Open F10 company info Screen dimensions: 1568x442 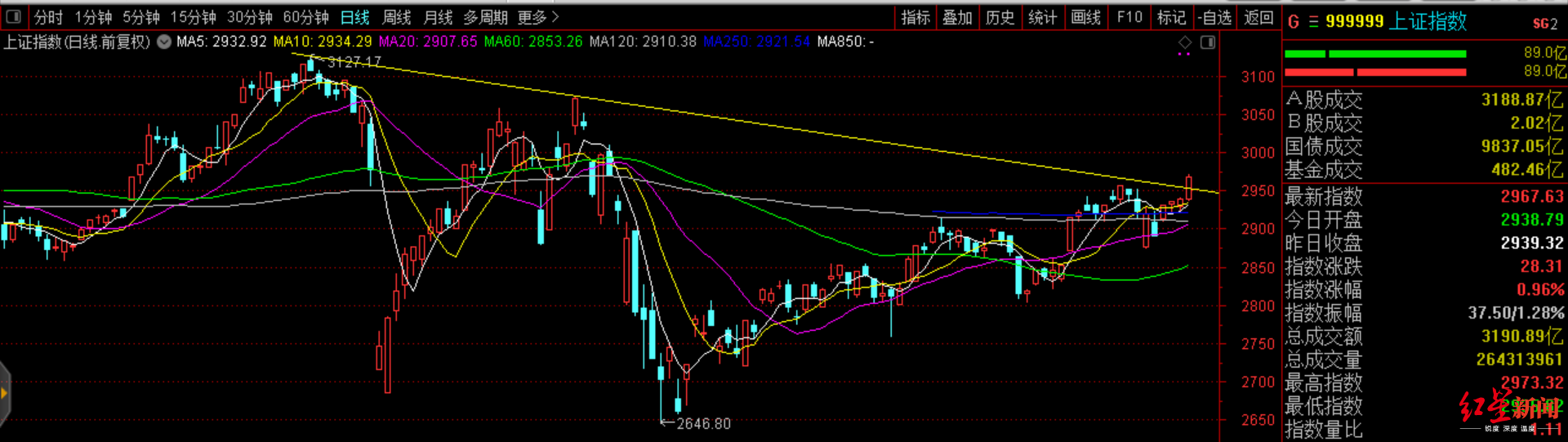coord(1129,17)
